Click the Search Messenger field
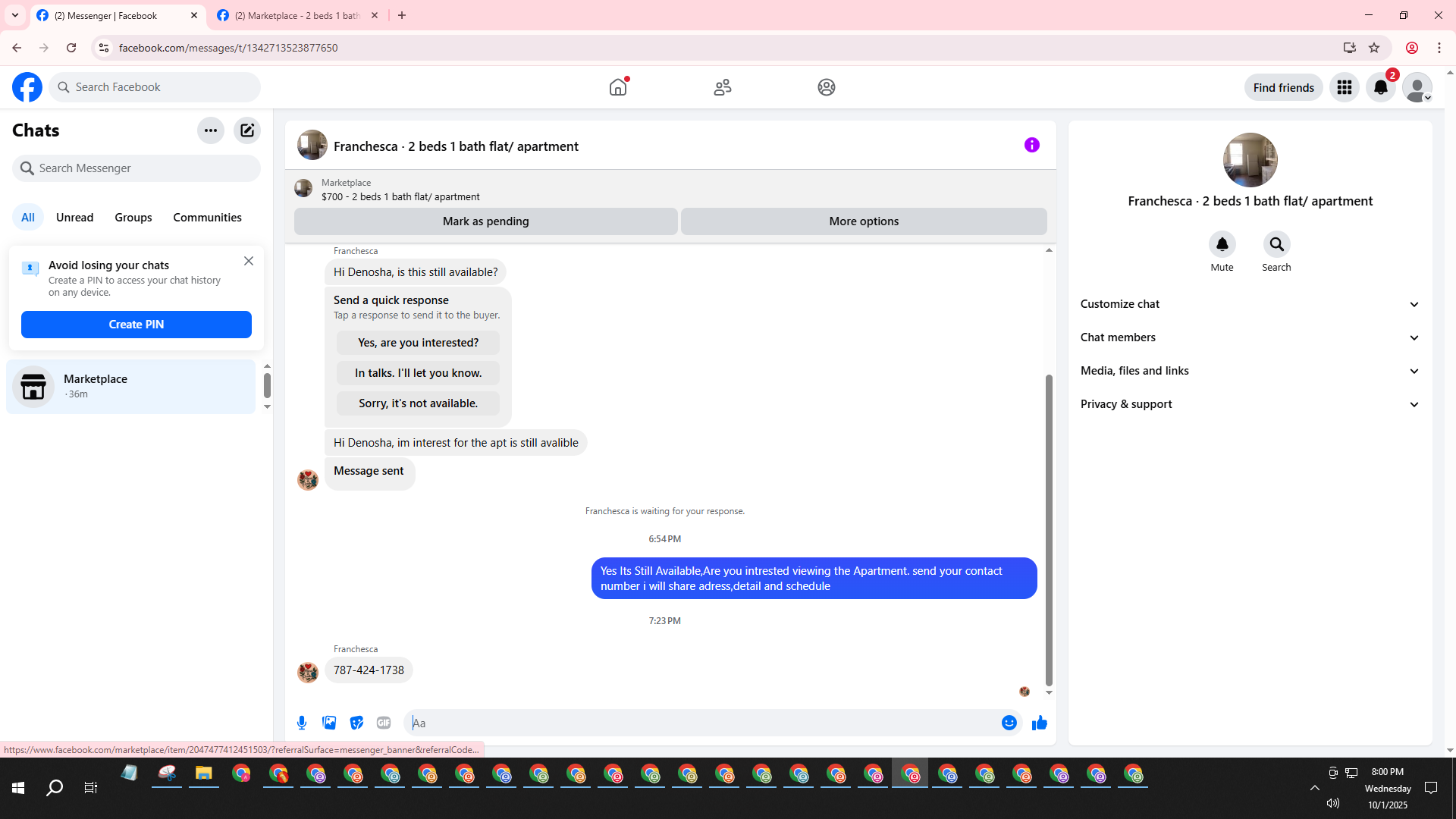Viewport: 1456px width, 819px height. [x=136, y=168]
